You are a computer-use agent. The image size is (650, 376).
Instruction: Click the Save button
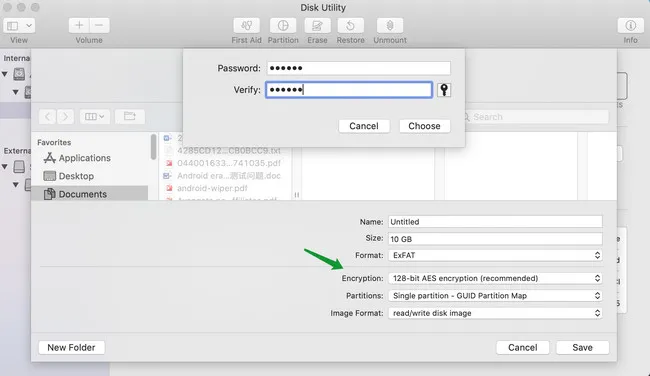[x=582, y=347]
